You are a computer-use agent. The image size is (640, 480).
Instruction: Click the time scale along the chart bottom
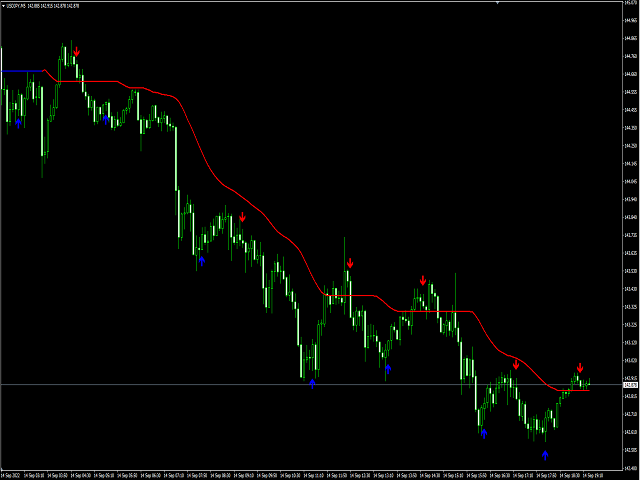coord(300,474)
